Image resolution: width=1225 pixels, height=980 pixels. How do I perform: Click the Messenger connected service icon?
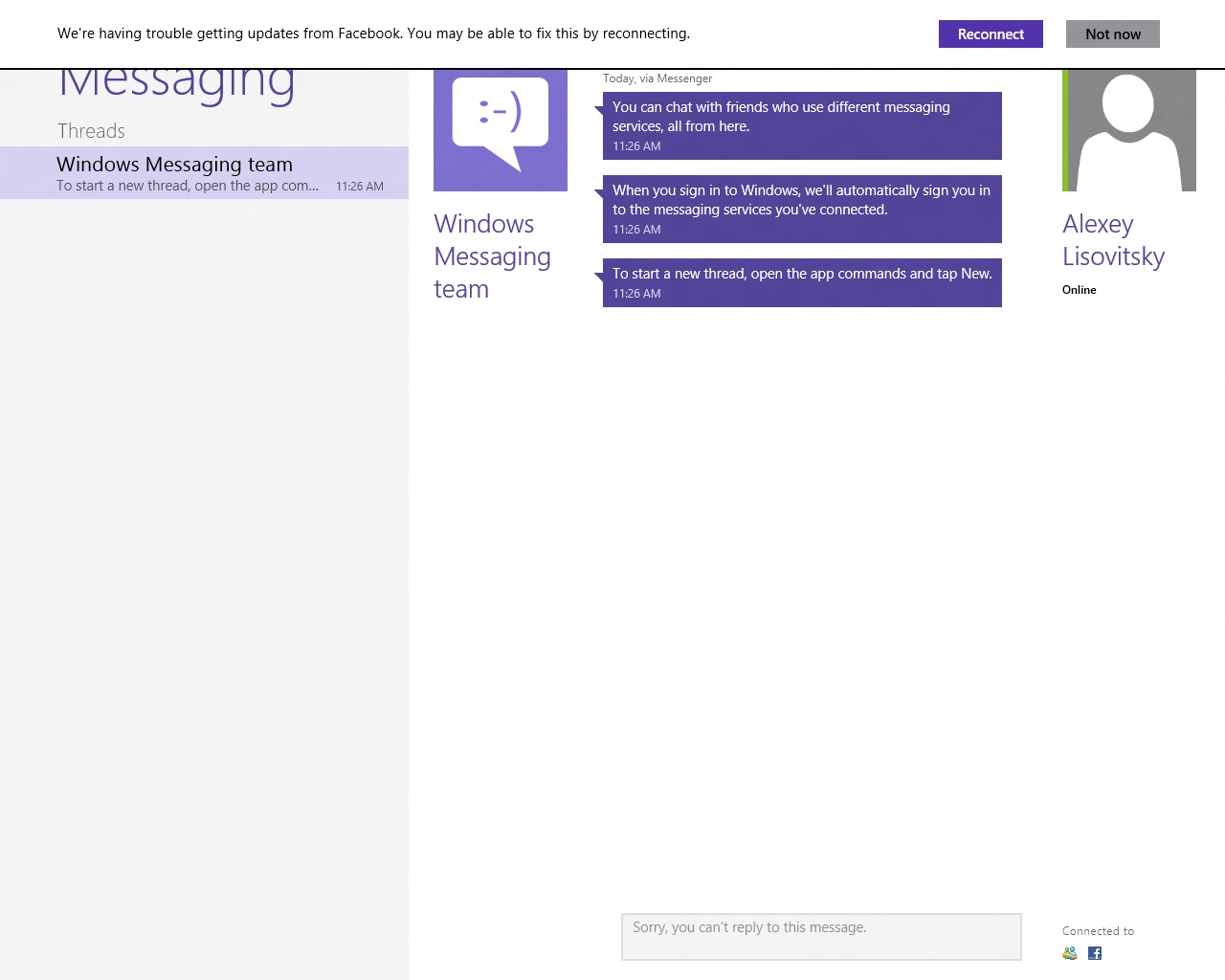pos(1070,953)
